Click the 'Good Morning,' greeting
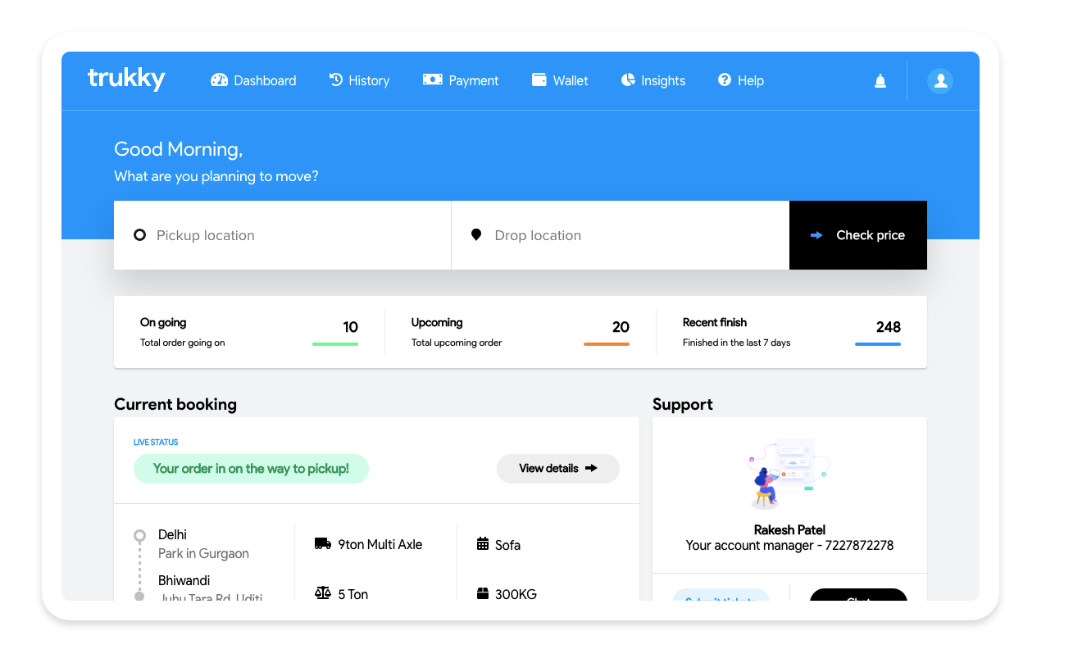 pos(178,149)
